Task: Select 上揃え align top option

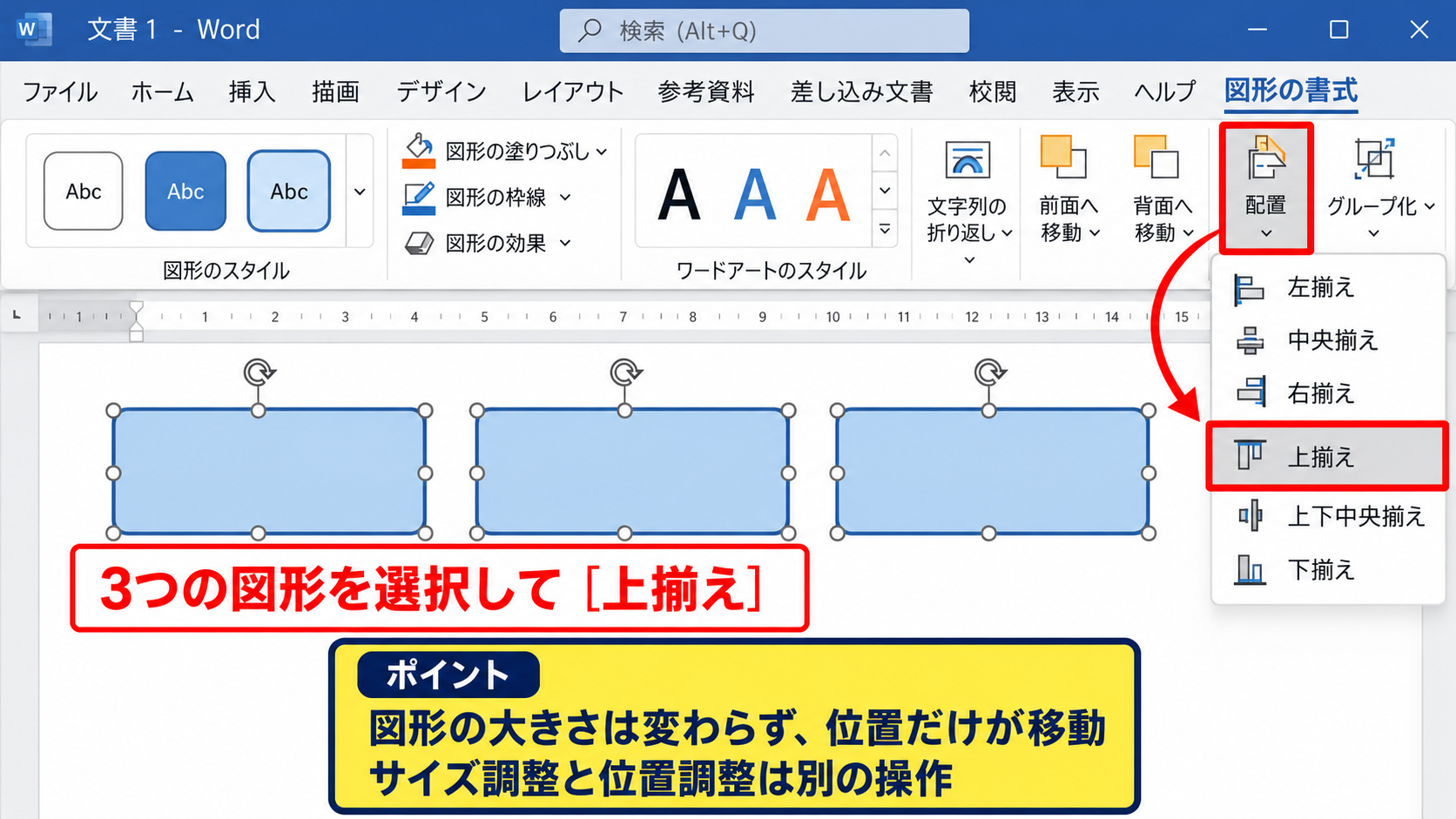Action: [x=1326, y=457]
